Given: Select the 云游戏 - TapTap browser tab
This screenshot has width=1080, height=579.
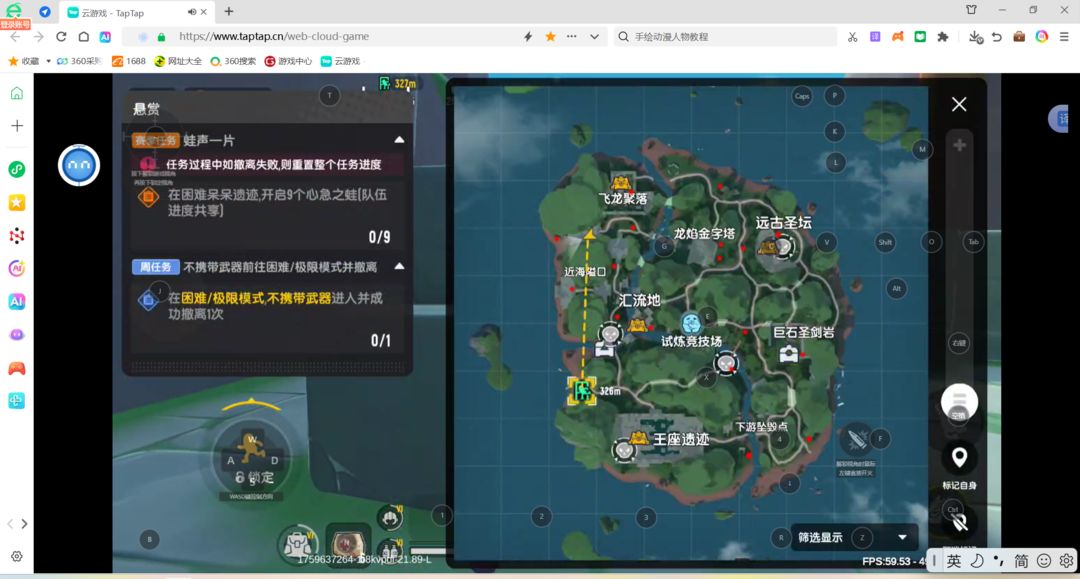Looking at the screenshot, I should click(x=137, y=12).
